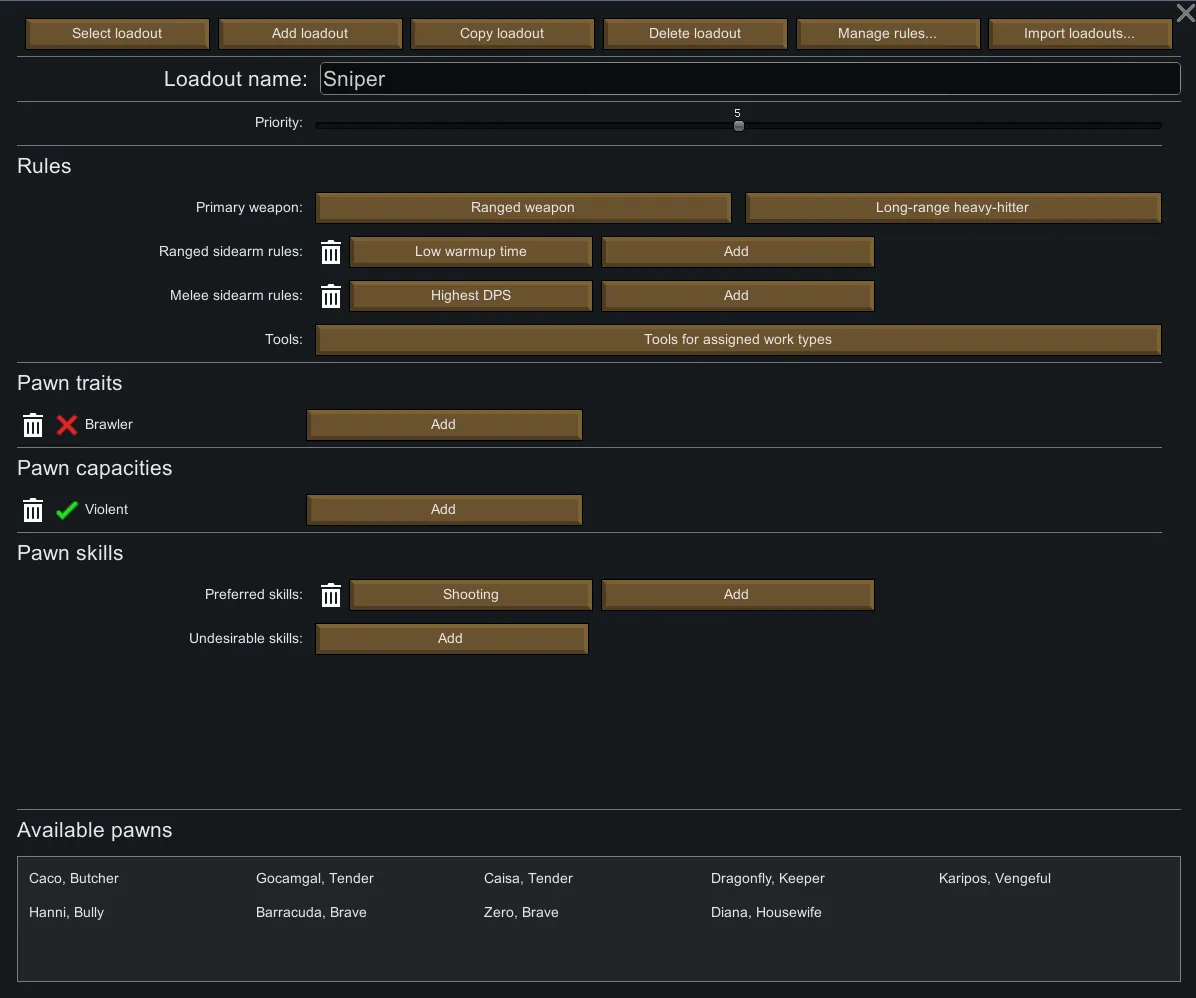Click trash icon beside Highest DPS rule
The image size is (1196, 998).
tap(331, 296)
